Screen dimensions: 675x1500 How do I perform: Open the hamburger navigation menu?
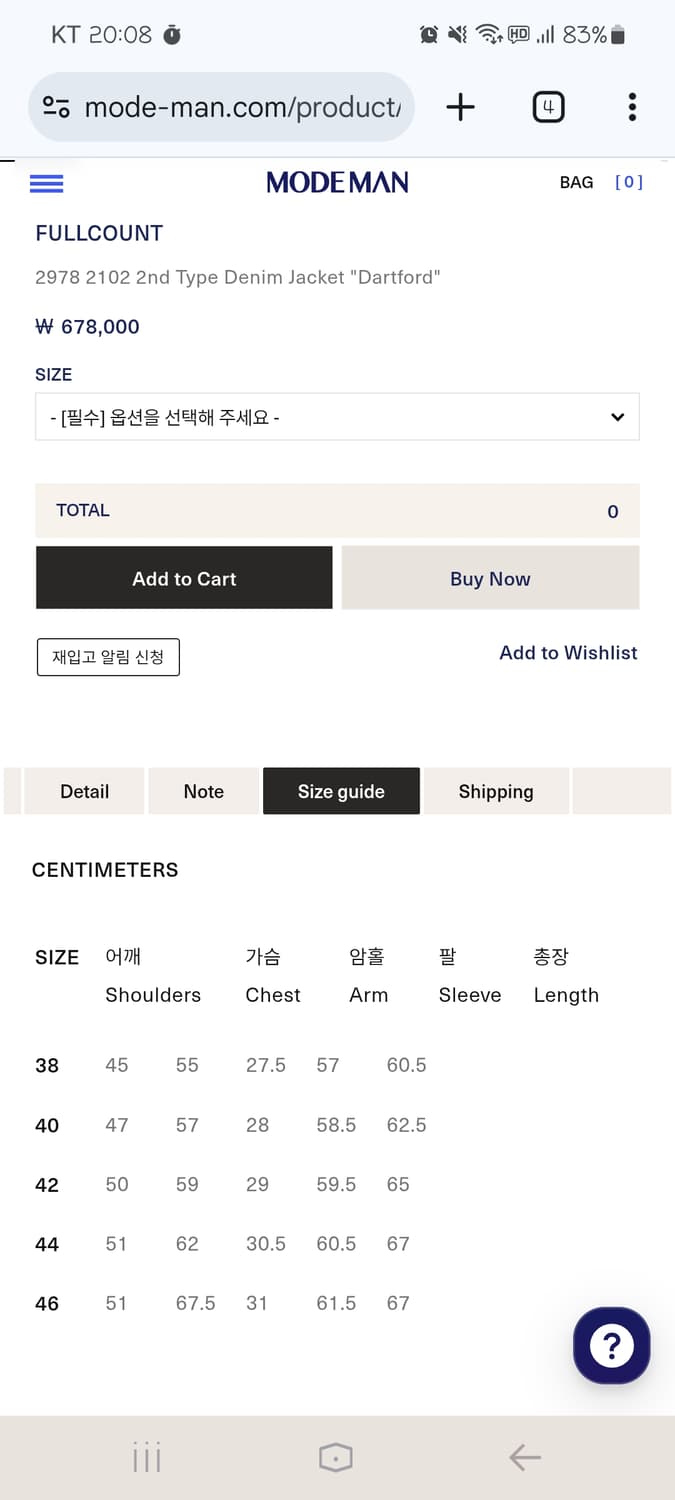click(x=46, y=183)
